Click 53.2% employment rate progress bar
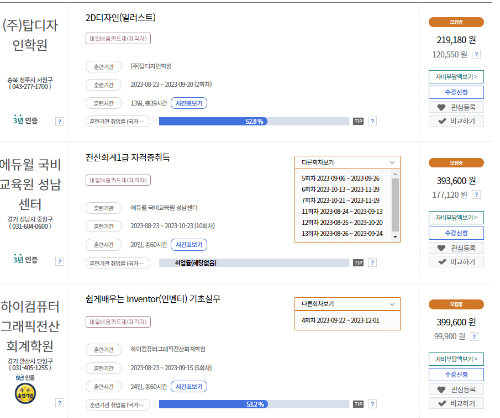500x418 pixels. [x=254, y=404]
